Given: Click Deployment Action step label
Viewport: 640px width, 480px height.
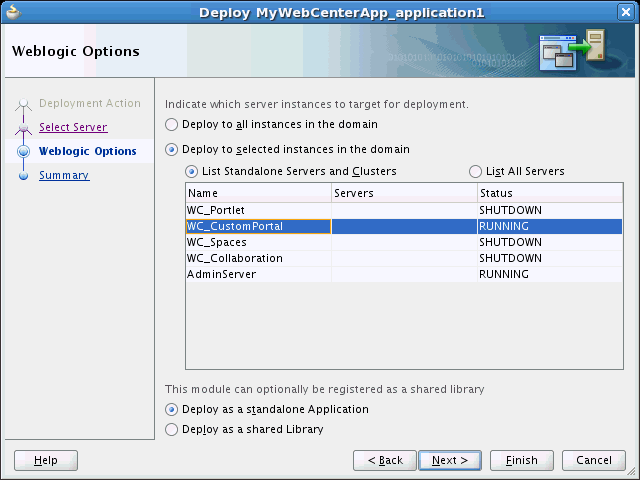Looking at the screenshot, I should (x=90, y=103).
